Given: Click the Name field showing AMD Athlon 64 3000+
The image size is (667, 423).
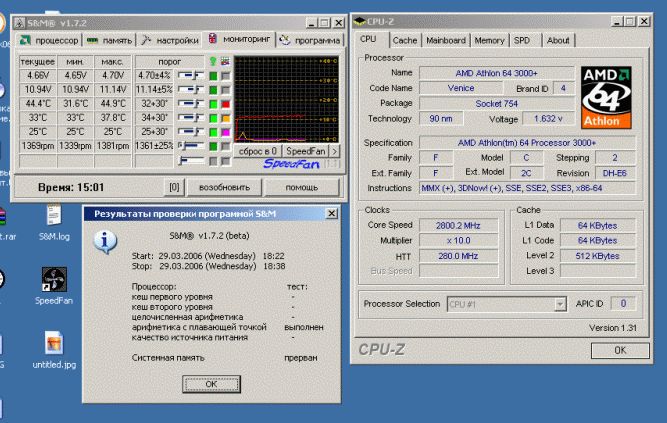Looking at the screenshot, I should (496, 73).
